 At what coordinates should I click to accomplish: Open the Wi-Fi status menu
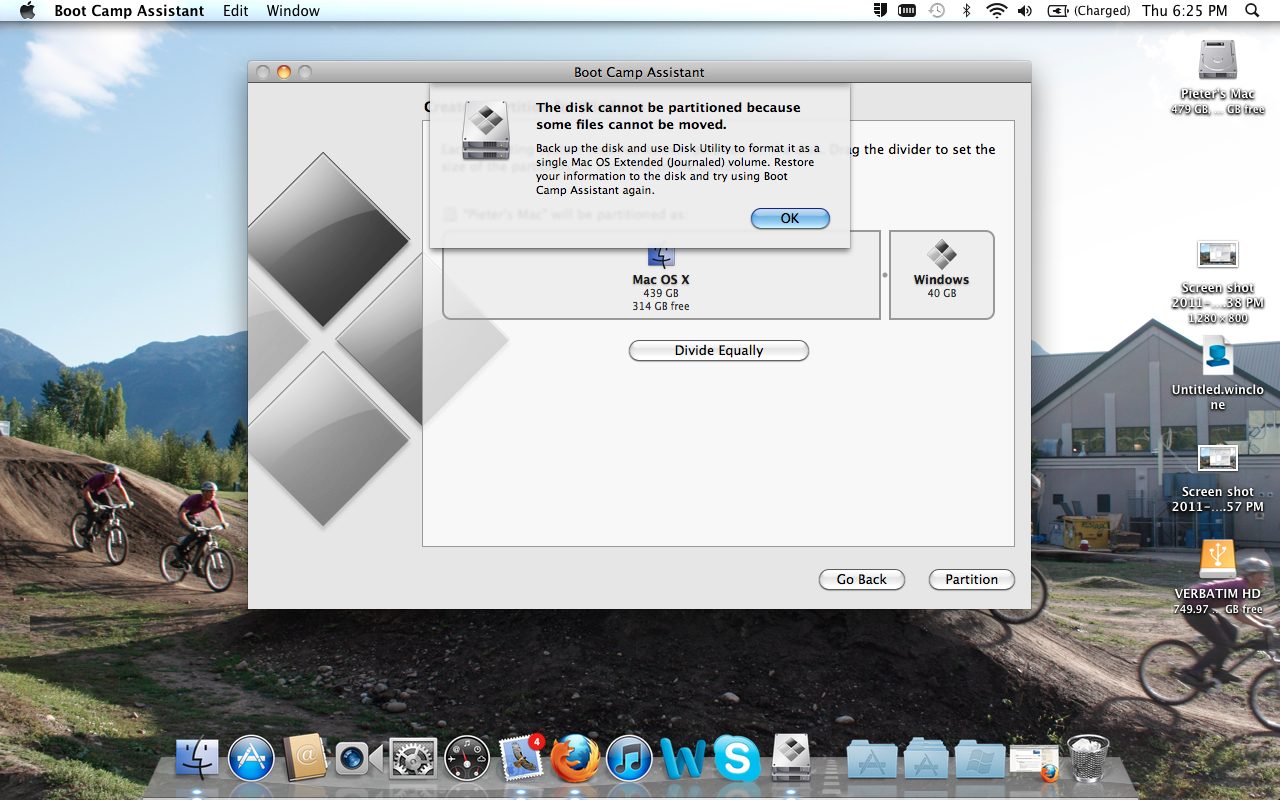click(x=996, y=11)
